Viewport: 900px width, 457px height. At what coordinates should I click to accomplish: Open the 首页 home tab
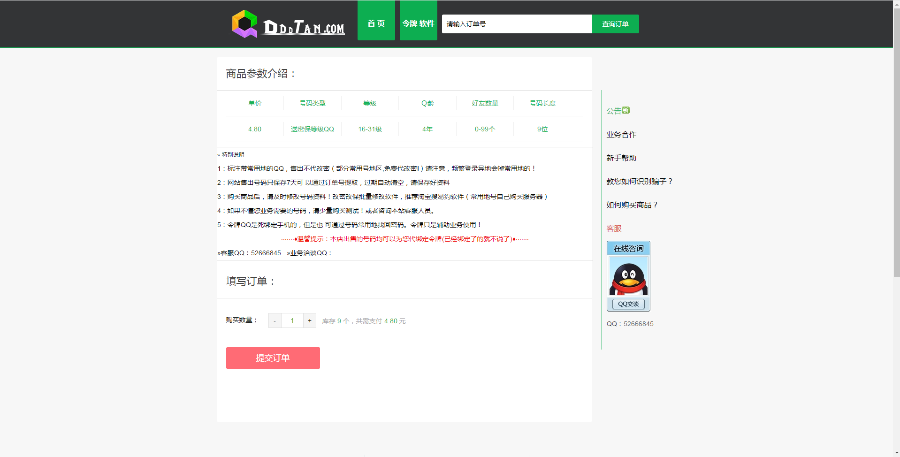(x=376, y=20)
